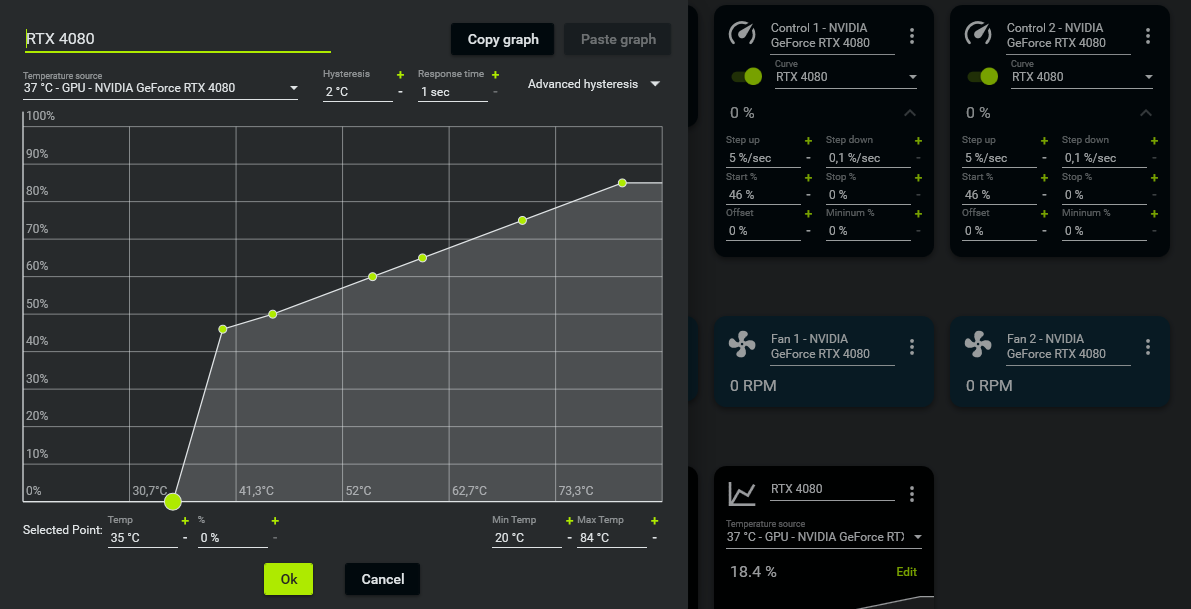1191x609 pixels.
Task: Select the curve point at 50%
Action: tap(273, 314)
